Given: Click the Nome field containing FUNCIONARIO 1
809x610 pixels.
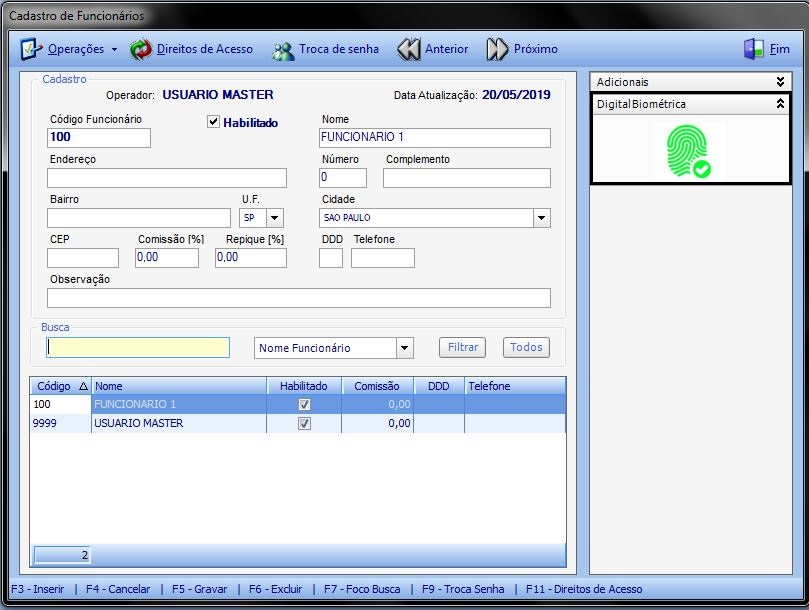Looking at the screenshot, I should pyautogui.click(x=435, y=138).
